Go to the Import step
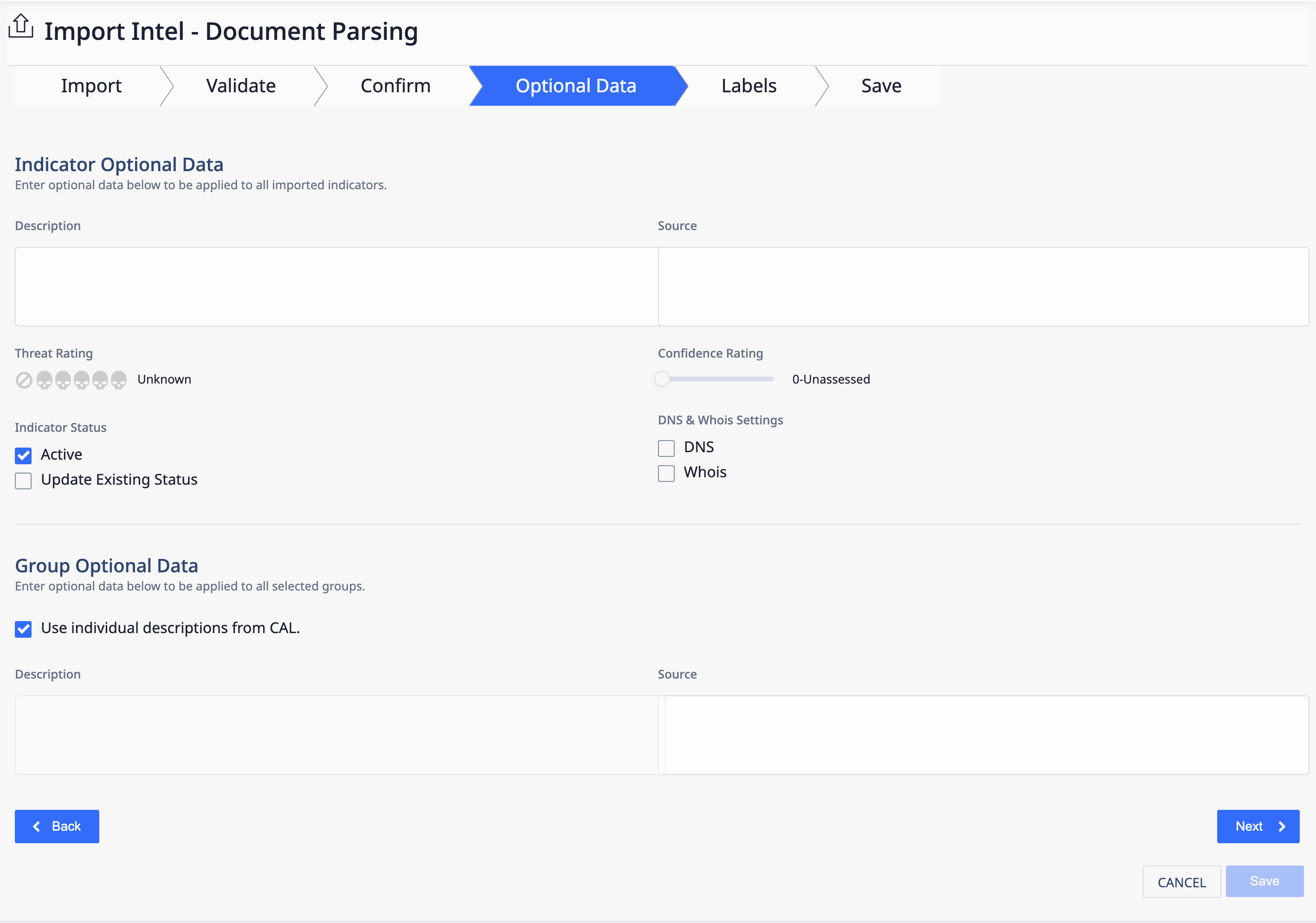 click(91, 86)
